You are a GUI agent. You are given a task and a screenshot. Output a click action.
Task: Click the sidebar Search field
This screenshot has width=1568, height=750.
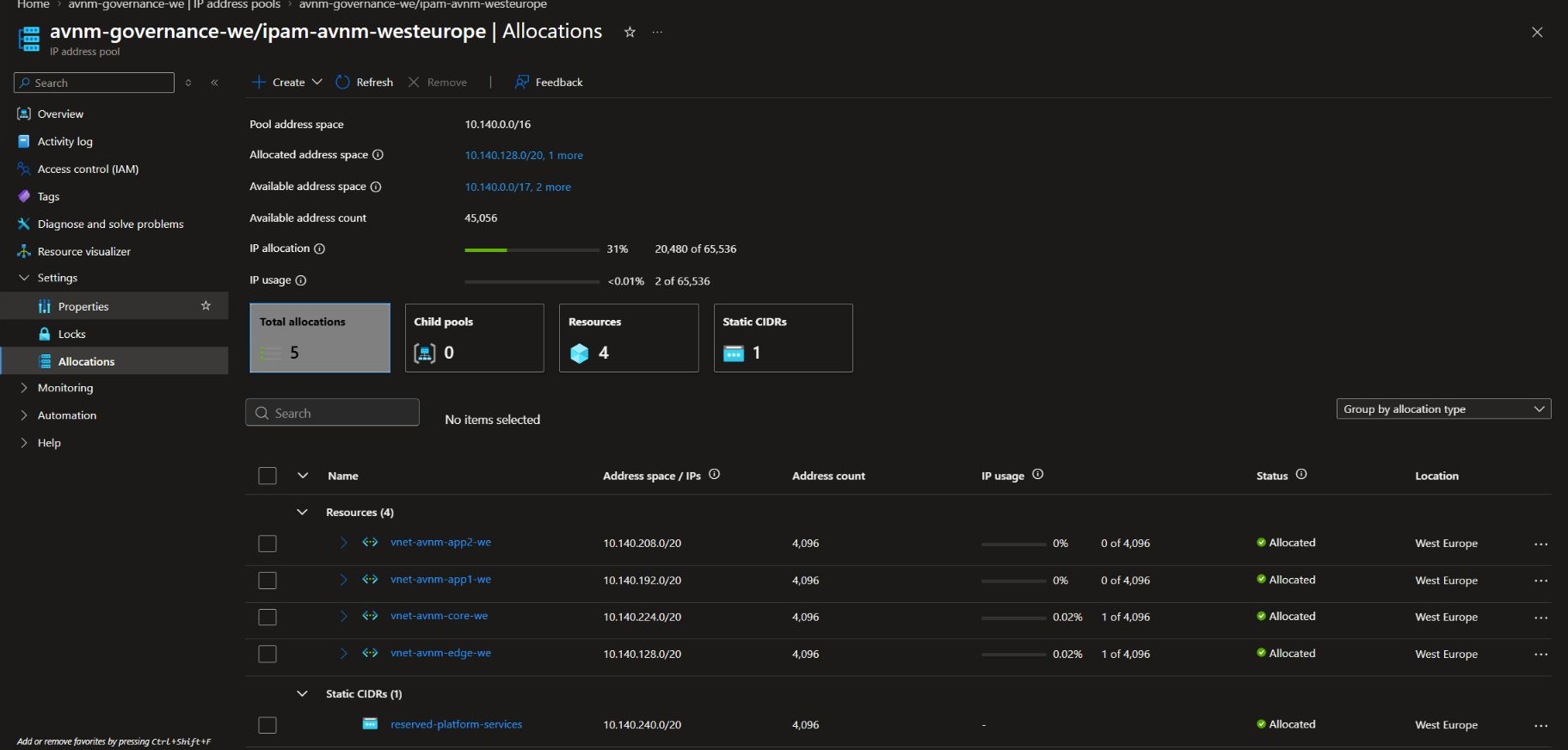click(x=94, y=83)
